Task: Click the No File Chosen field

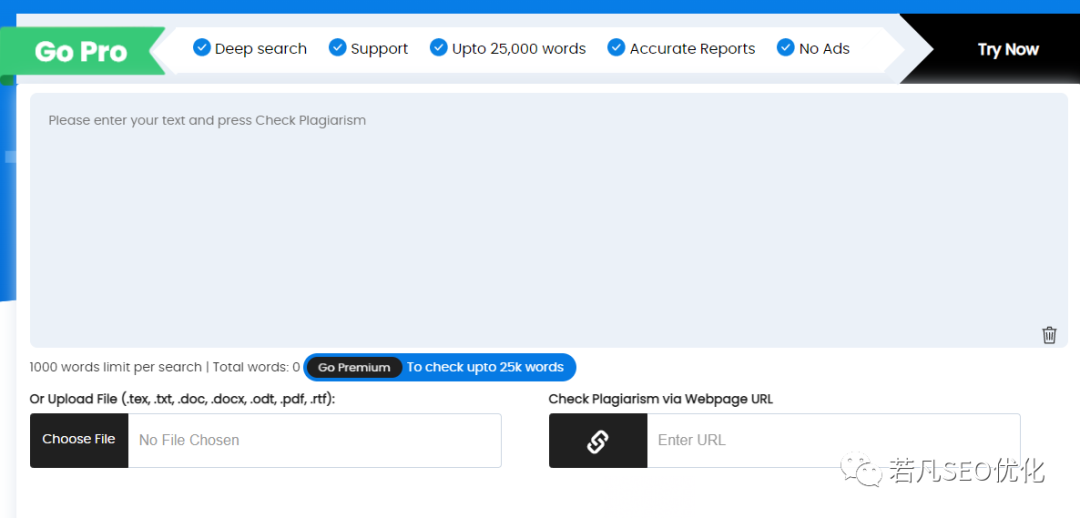Action: click(314, 440)
